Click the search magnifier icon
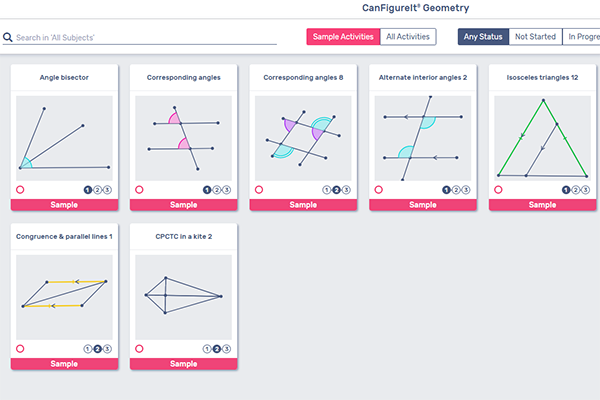Image resolution: width=600 pixels, height=400 pixels. coord(8,38)
